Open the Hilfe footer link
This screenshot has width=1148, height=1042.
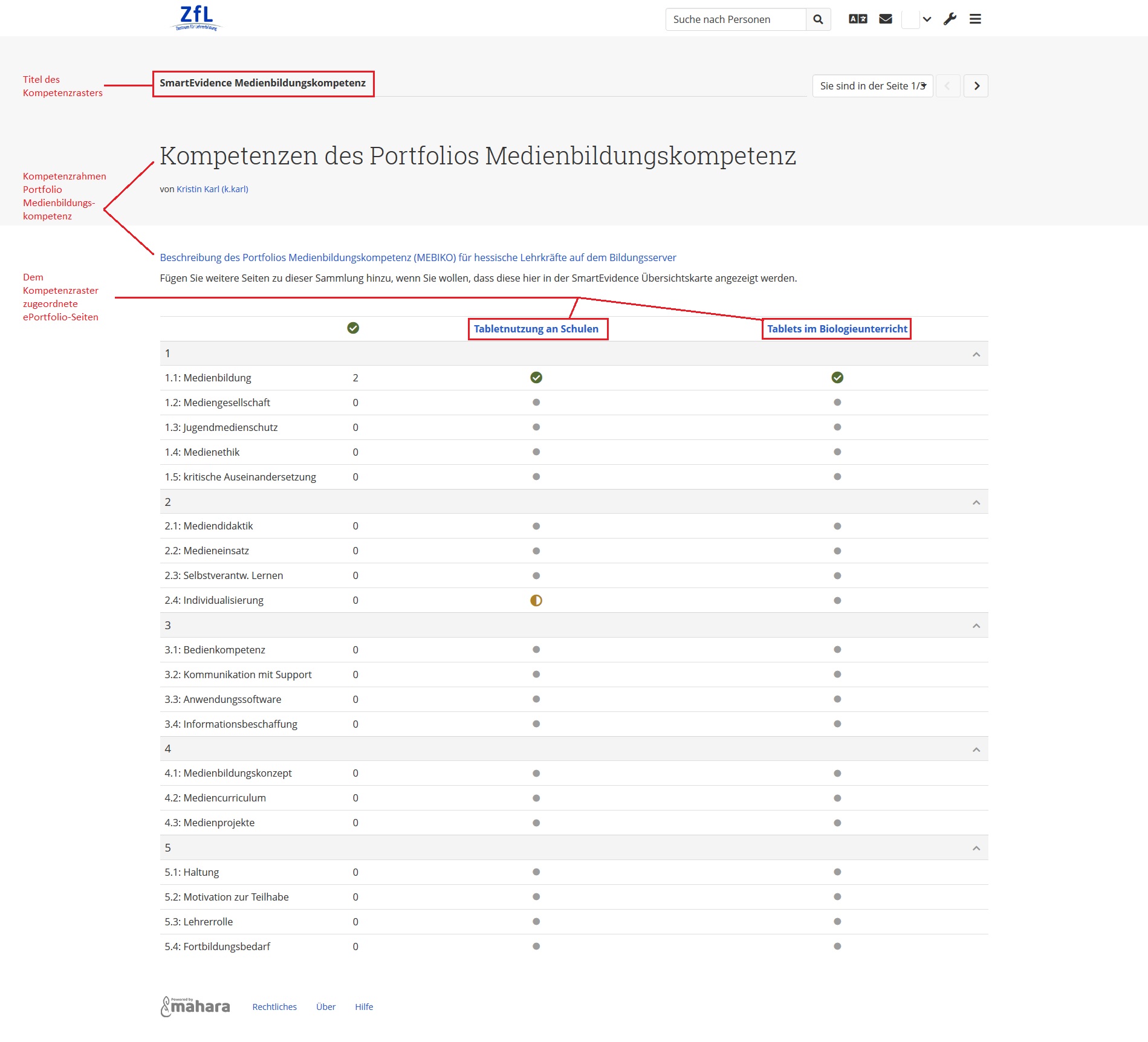pos(364,1007)
